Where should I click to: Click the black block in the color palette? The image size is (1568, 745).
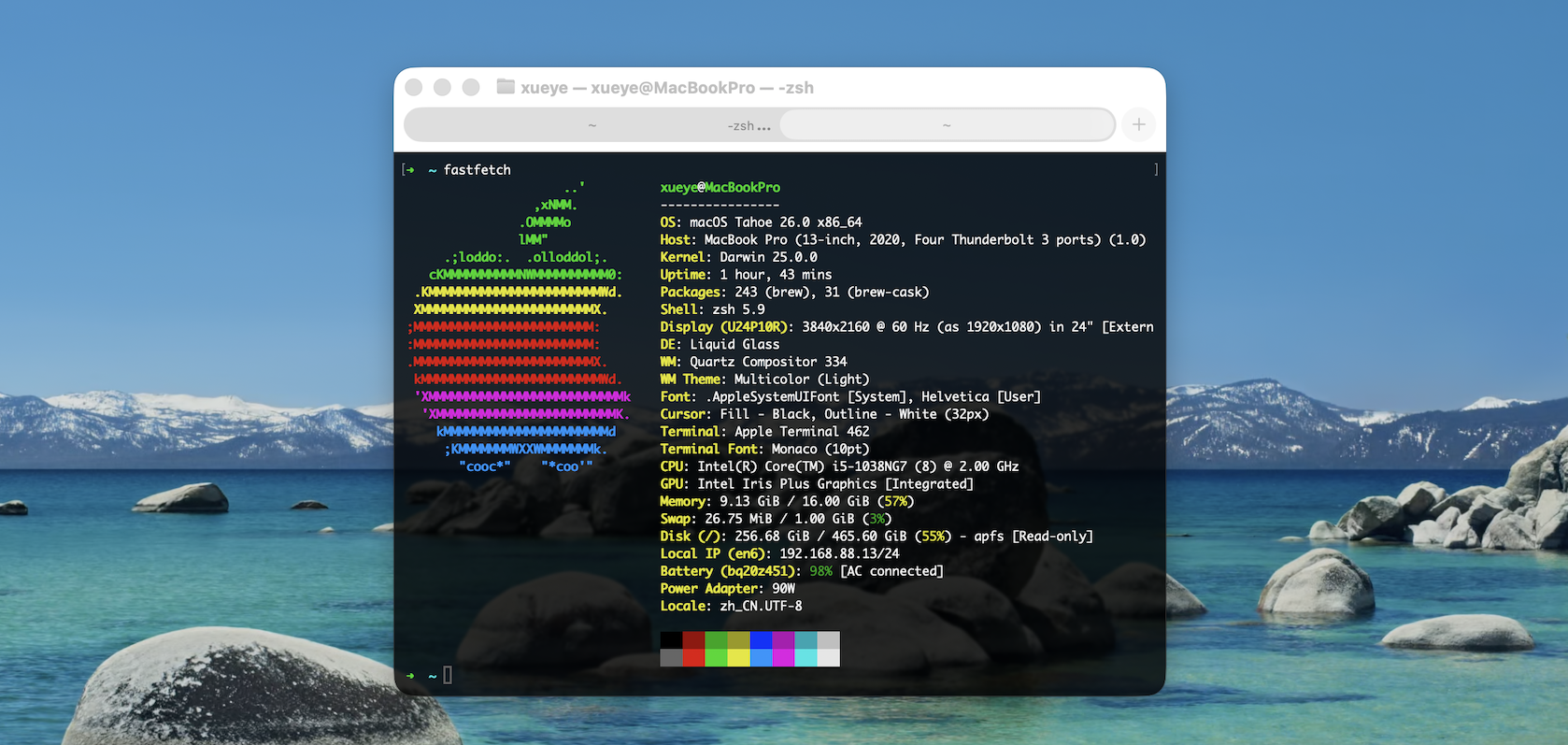[x=671, y=640]
